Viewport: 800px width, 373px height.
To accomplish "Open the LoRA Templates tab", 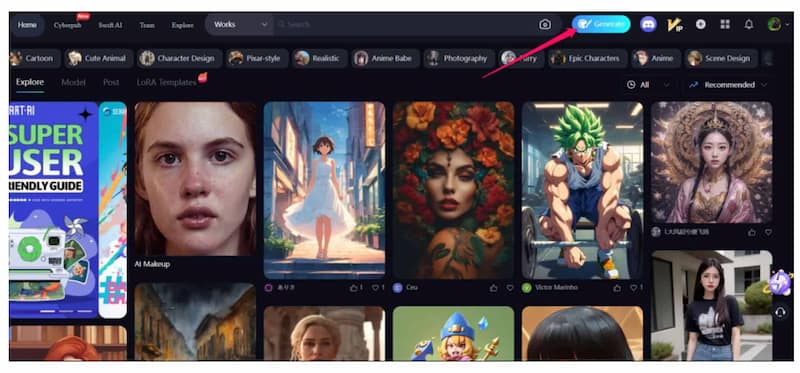I will pos(166,82).
